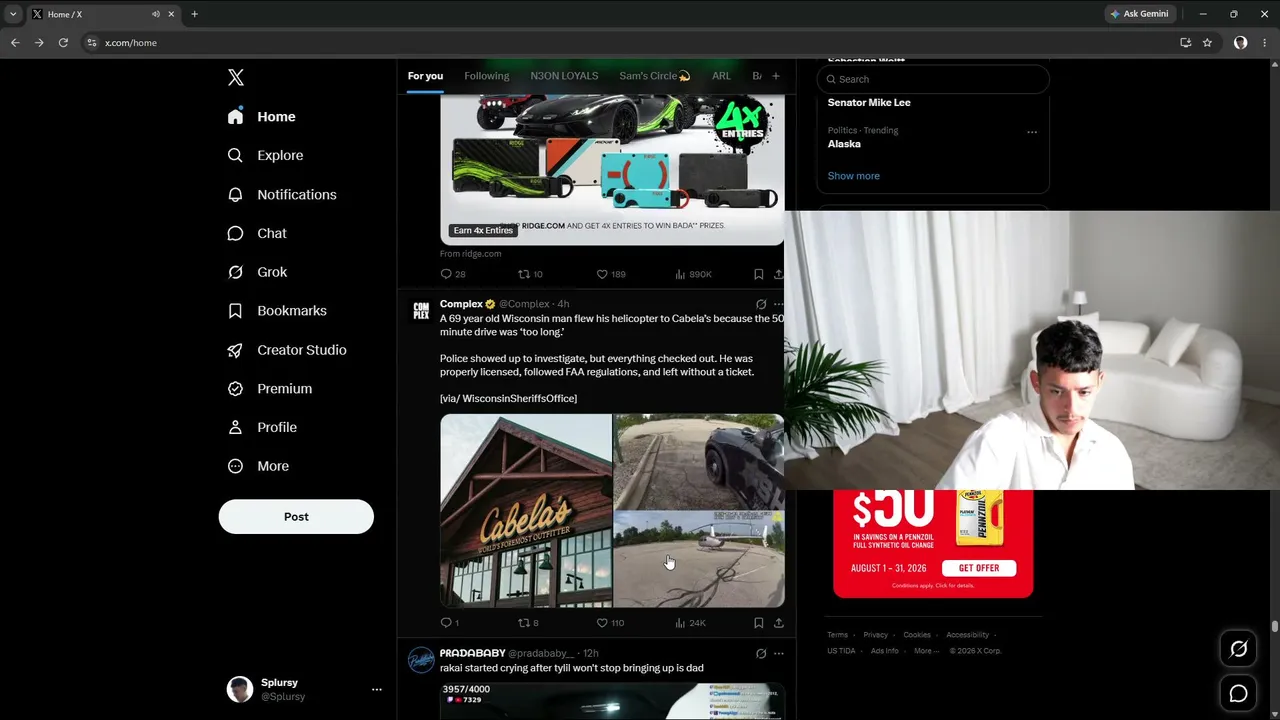Click the X logo in the sidebar
The height and width of the screenshot is (720, 1280).
pos(236,78)
